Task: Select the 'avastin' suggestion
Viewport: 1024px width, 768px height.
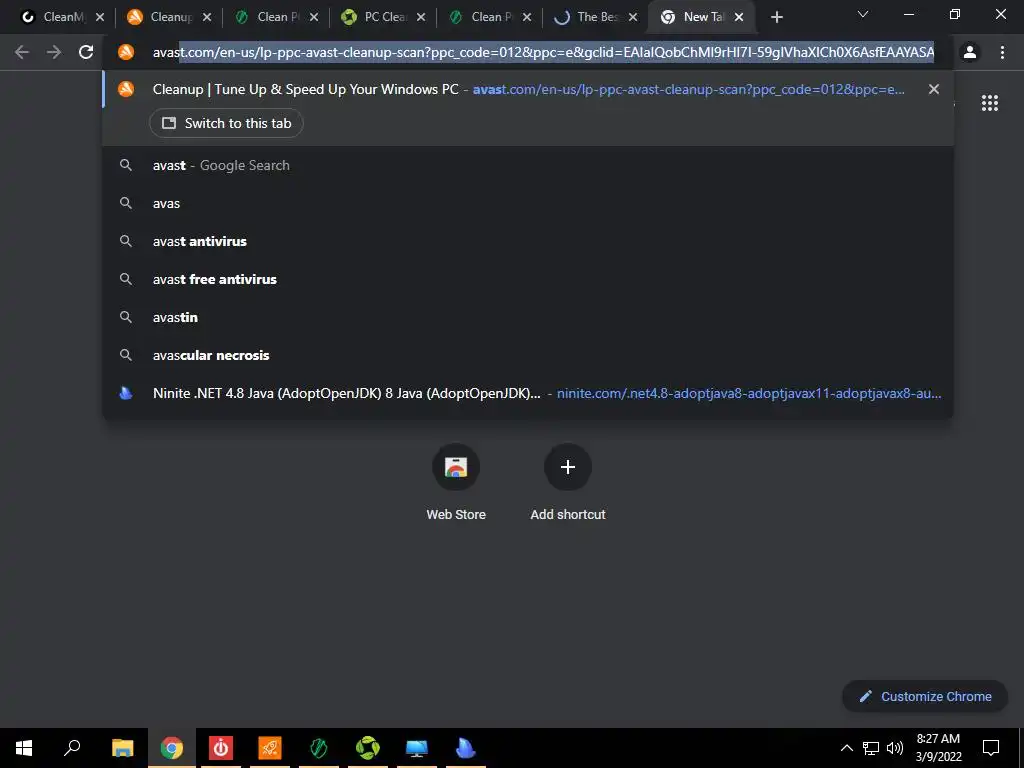Action: tap(528, 317)
